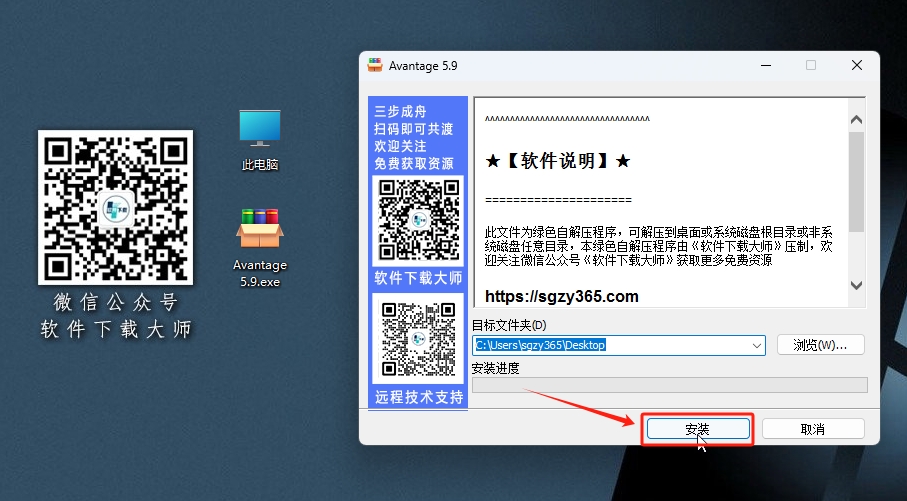The image size is (907, 501).
Task: Click the 此文件为绿色自解压程序 description paragraph
Action: 658,246
